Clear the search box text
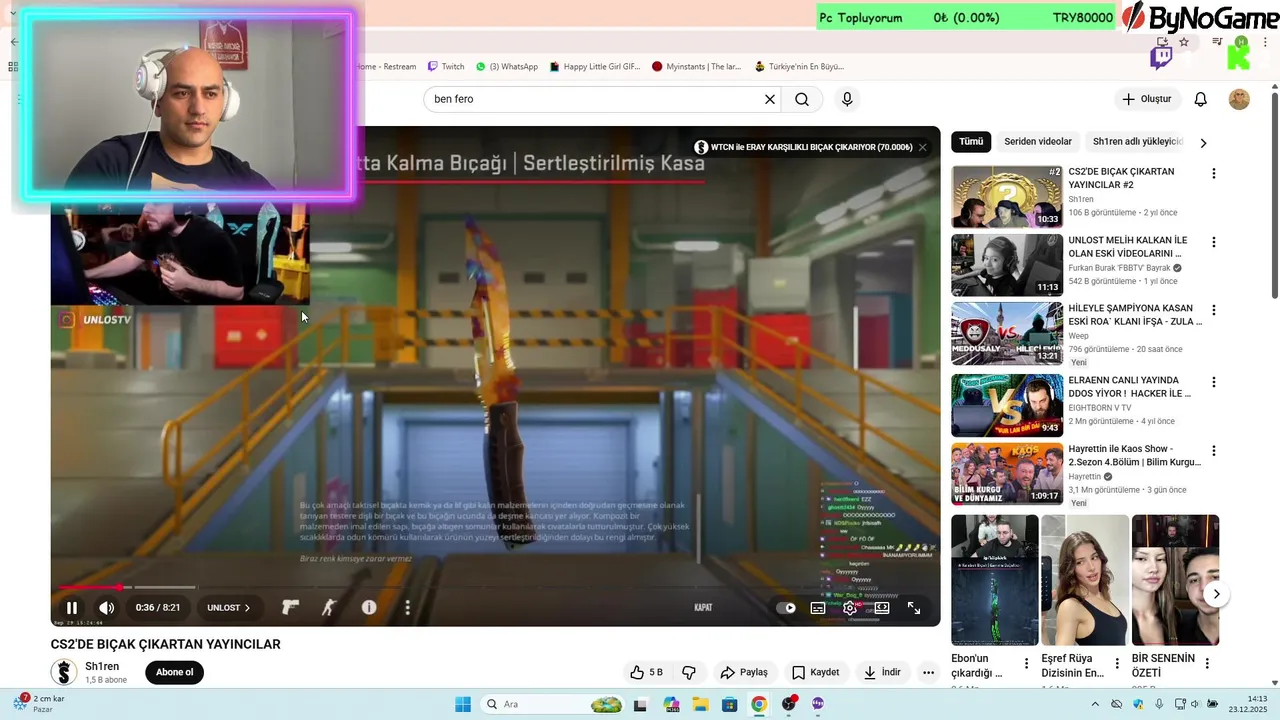 pyautogui.click(x=770, y=99)
